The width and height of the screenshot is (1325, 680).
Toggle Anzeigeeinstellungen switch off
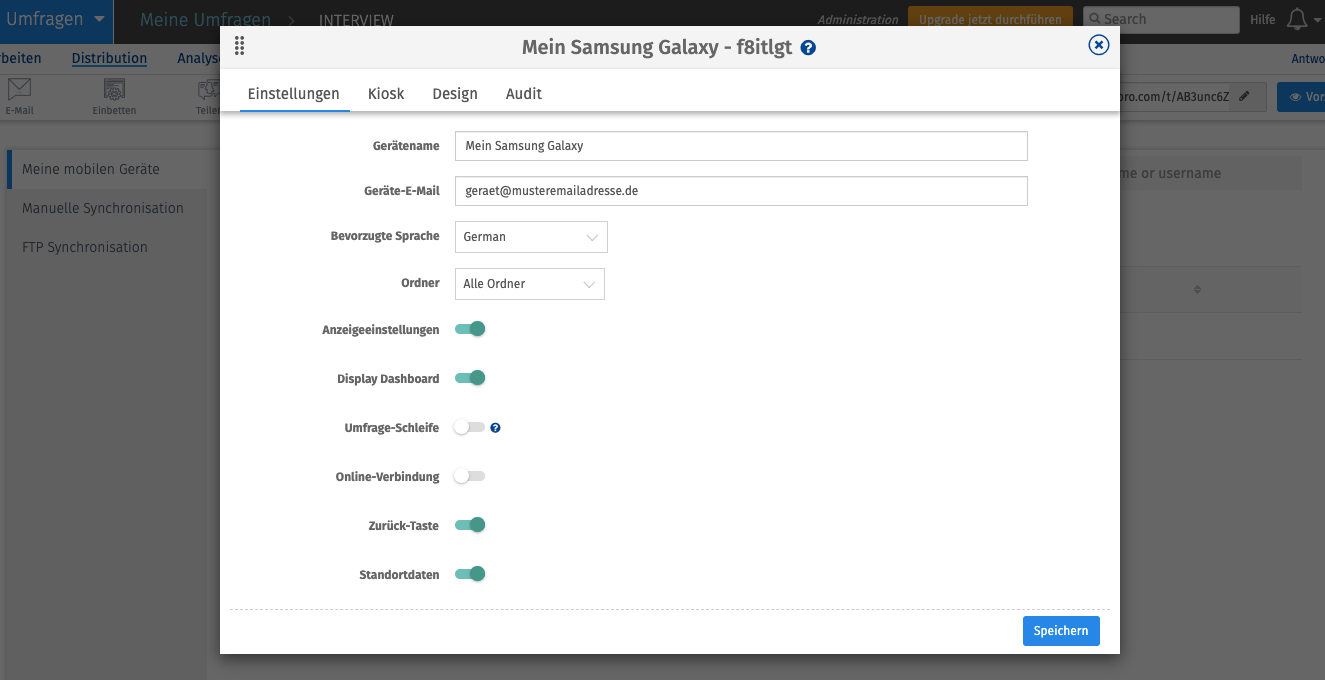(x=470, y=329)
